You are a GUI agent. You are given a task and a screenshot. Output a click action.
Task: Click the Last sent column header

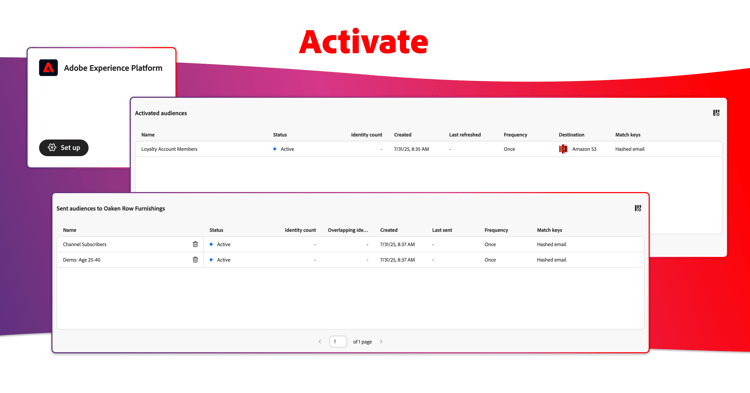coord(442,230)
